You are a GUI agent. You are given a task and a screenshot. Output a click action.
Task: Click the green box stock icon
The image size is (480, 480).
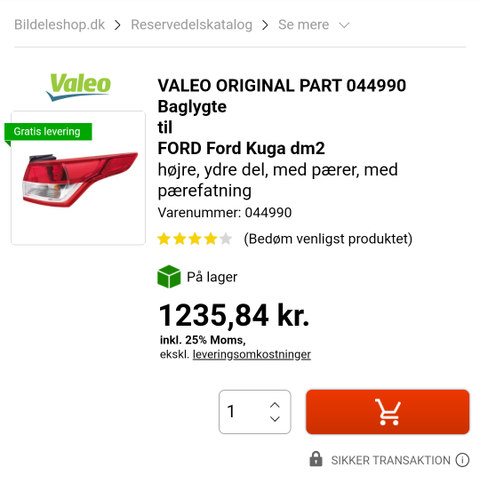coord(169,277)
